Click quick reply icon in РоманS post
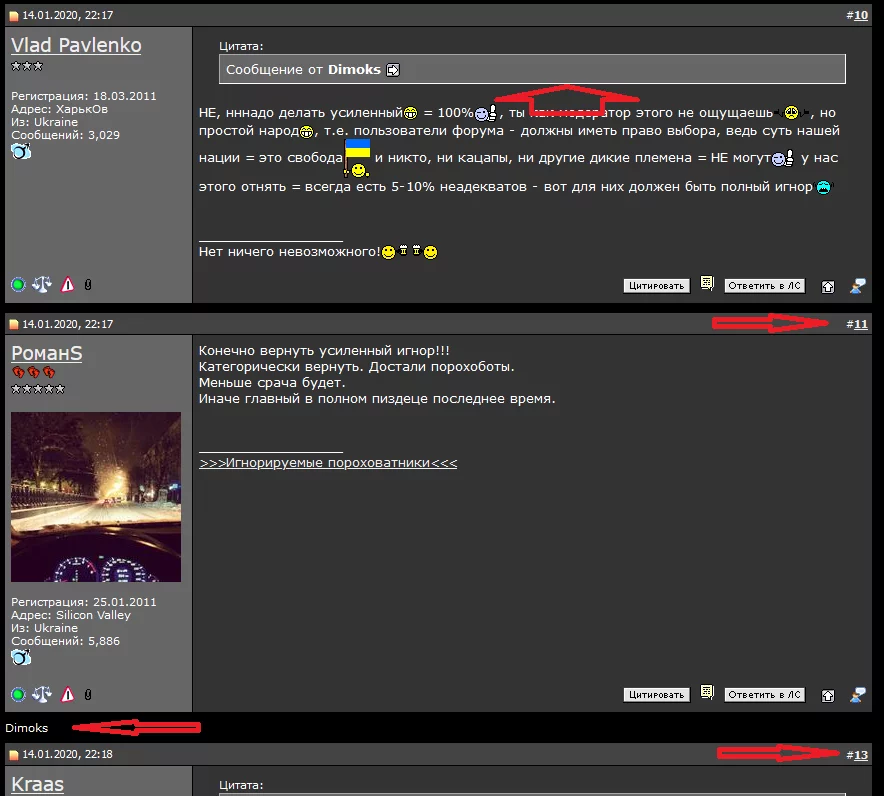The image size is (884, 796). point(858,695)
